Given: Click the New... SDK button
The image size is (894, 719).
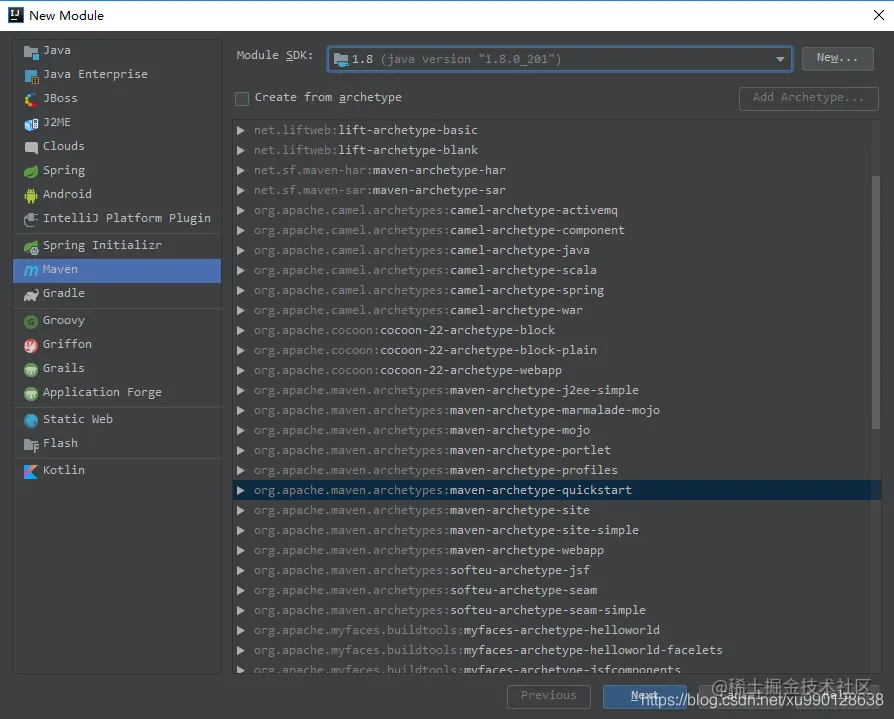Looking at the screenshot, I should (x=837, y=59).
